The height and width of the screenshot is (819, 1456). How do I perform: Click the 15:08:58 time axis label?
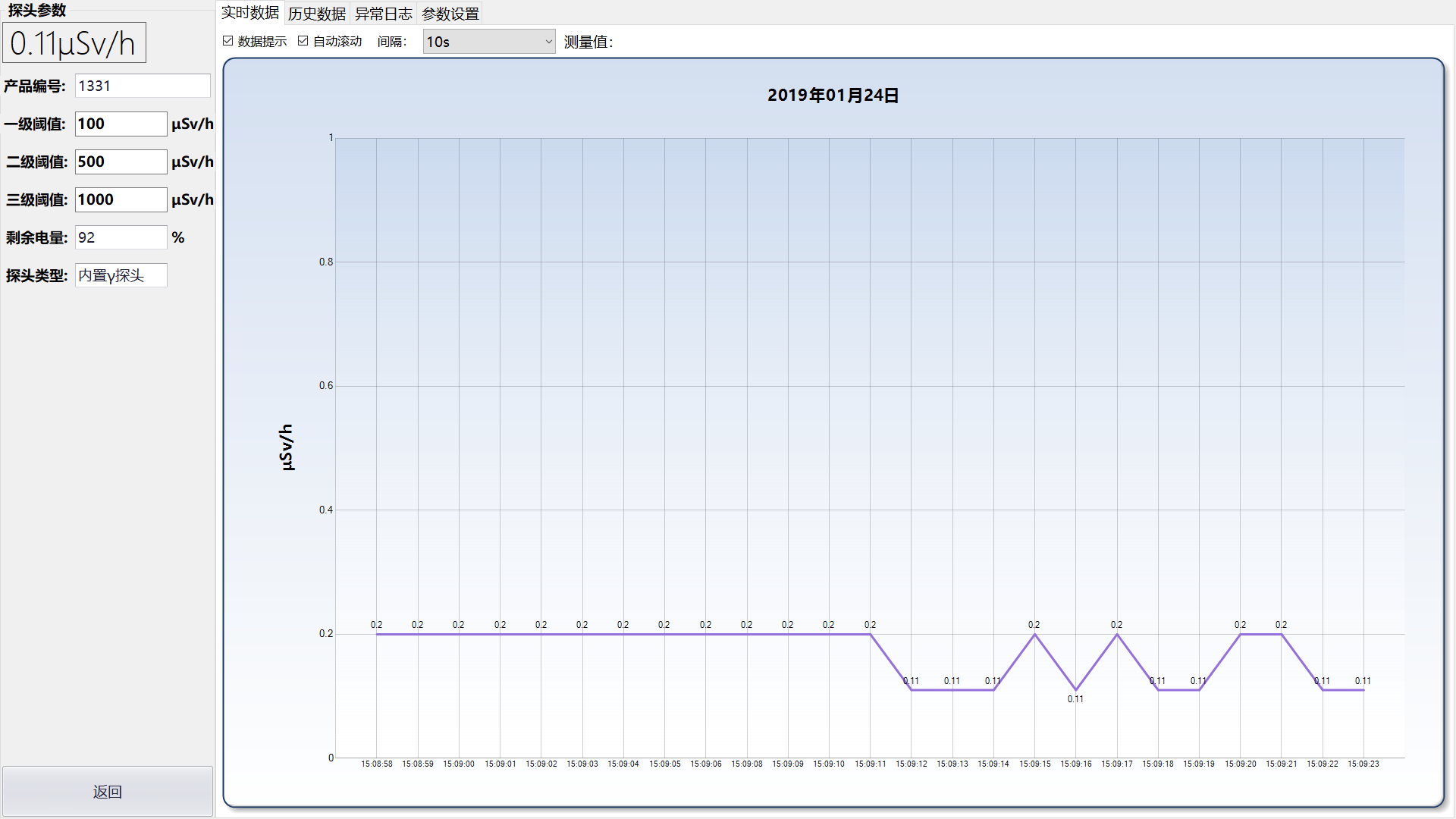[377, 764]
